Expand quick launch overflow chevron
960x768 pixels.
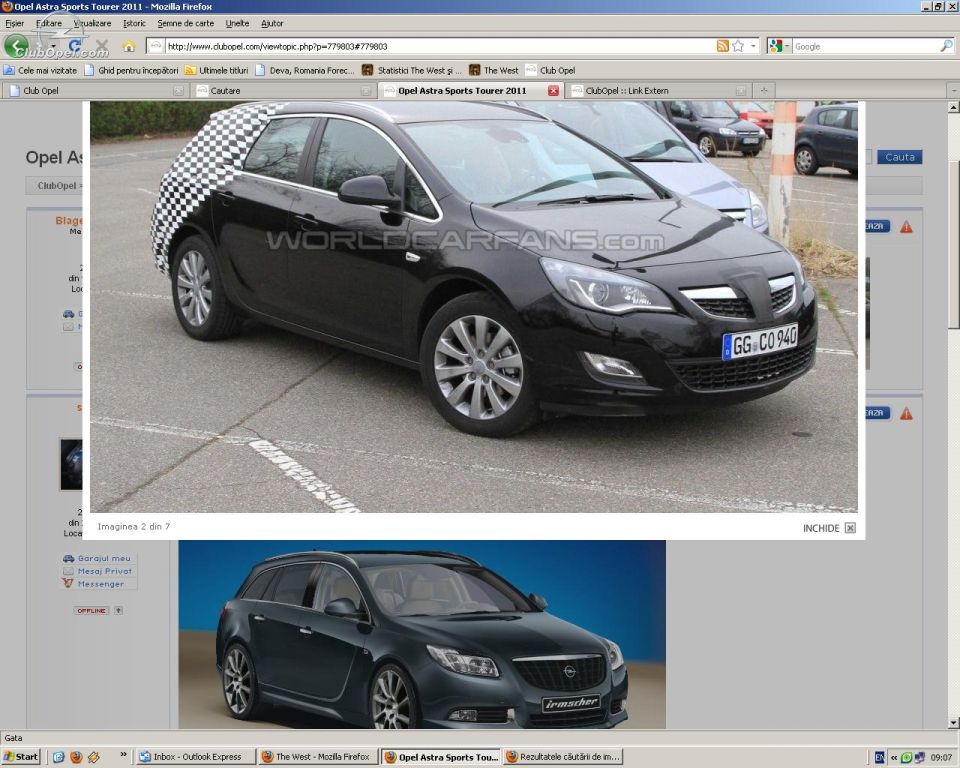[x=124, y=755]
